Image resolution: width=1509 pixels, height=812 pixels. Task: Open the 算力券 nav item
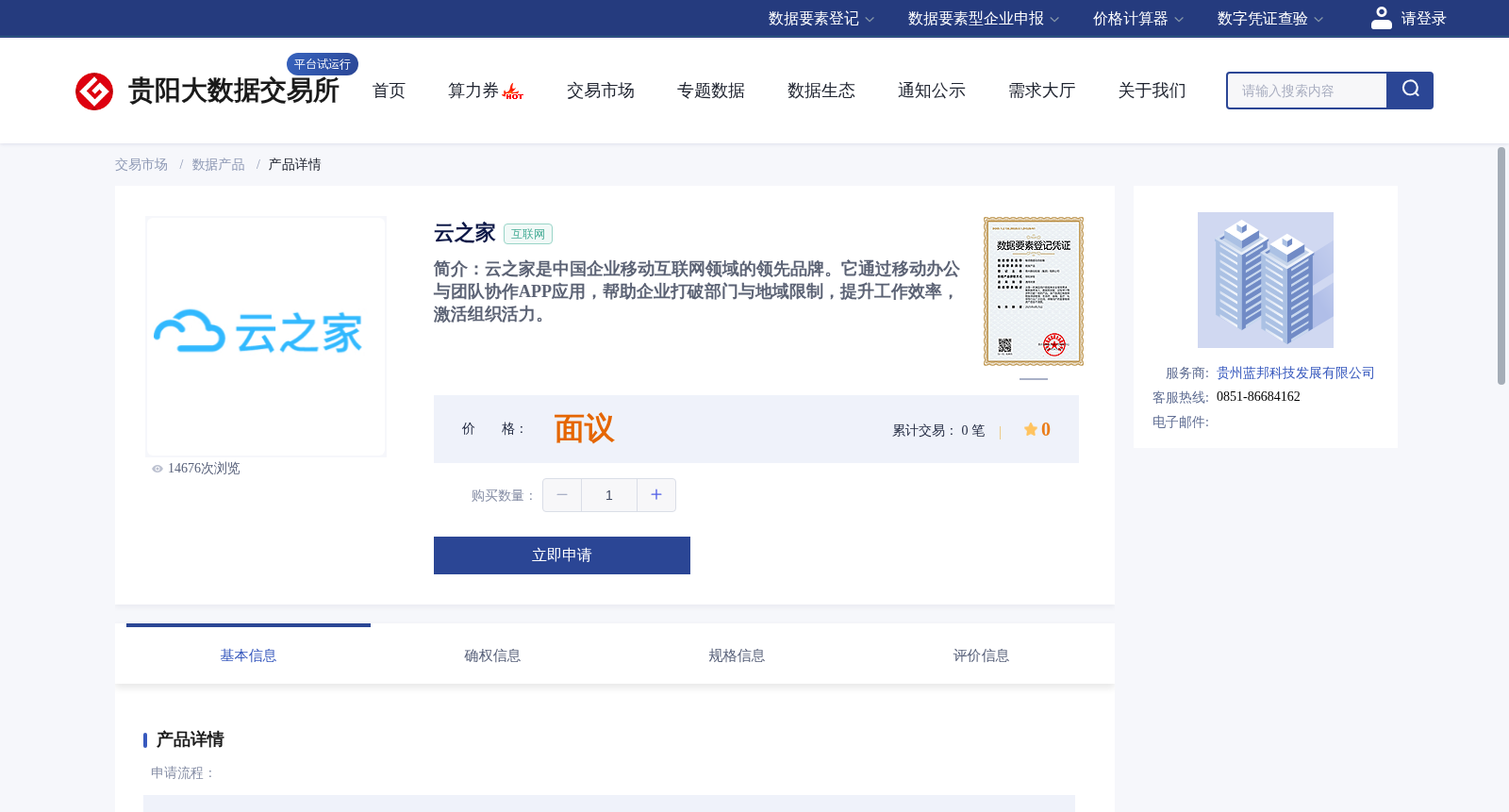(473, 91)
